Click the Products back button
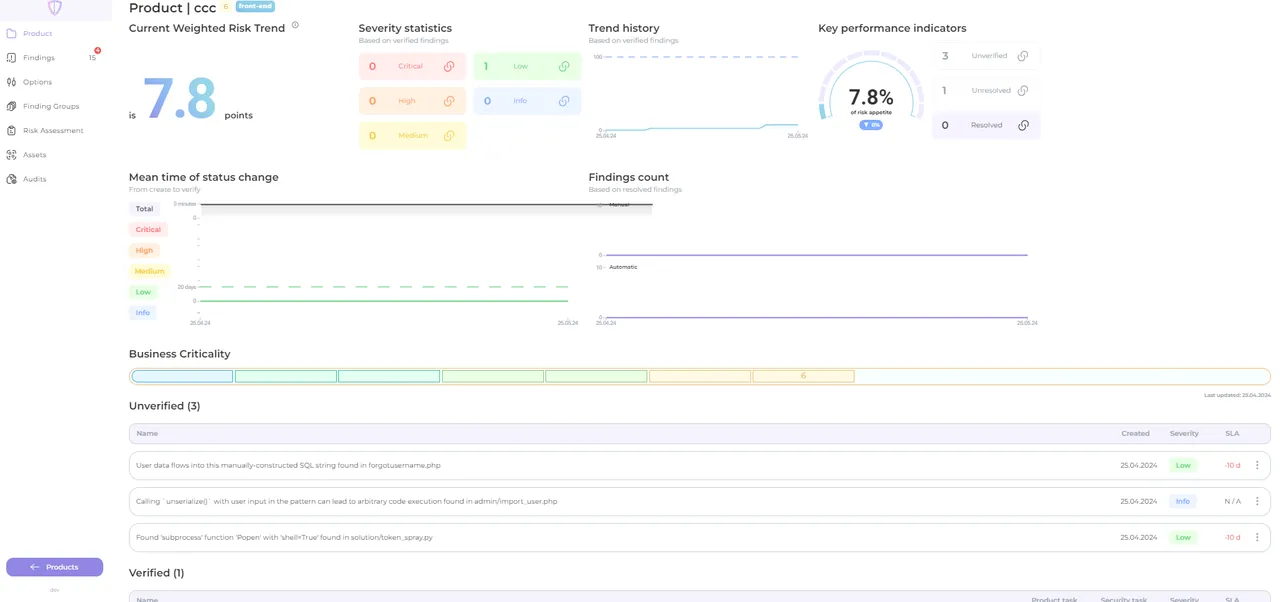 pos(54,567)
